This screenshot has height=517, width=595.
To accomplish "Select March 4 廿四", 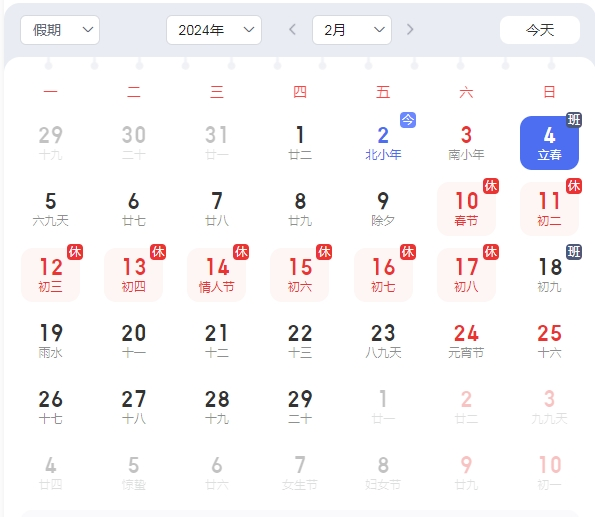I will [50, 473].
